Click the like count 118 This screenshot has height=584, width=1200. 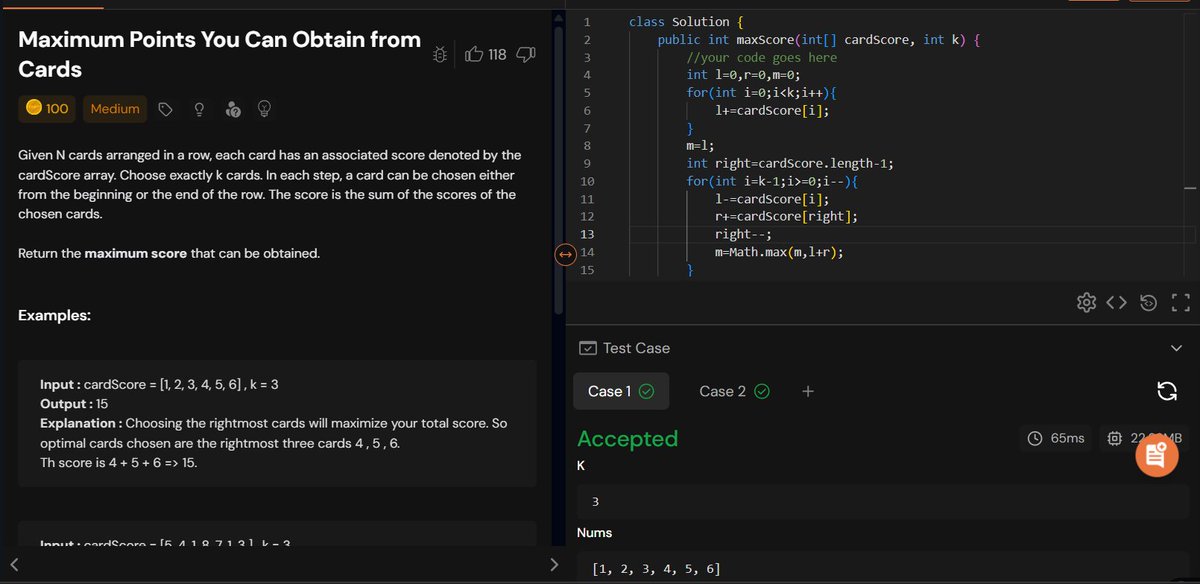497,55
